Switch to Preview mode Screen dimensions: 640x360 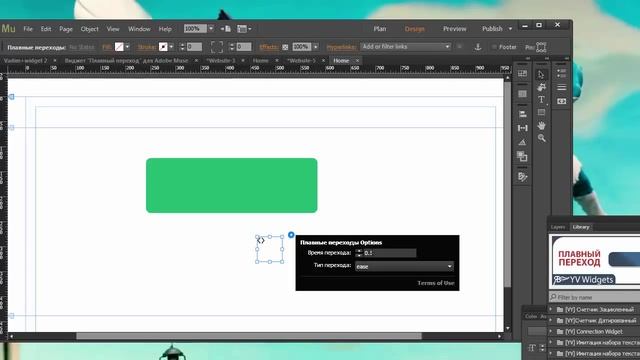[x=454, y=29]
